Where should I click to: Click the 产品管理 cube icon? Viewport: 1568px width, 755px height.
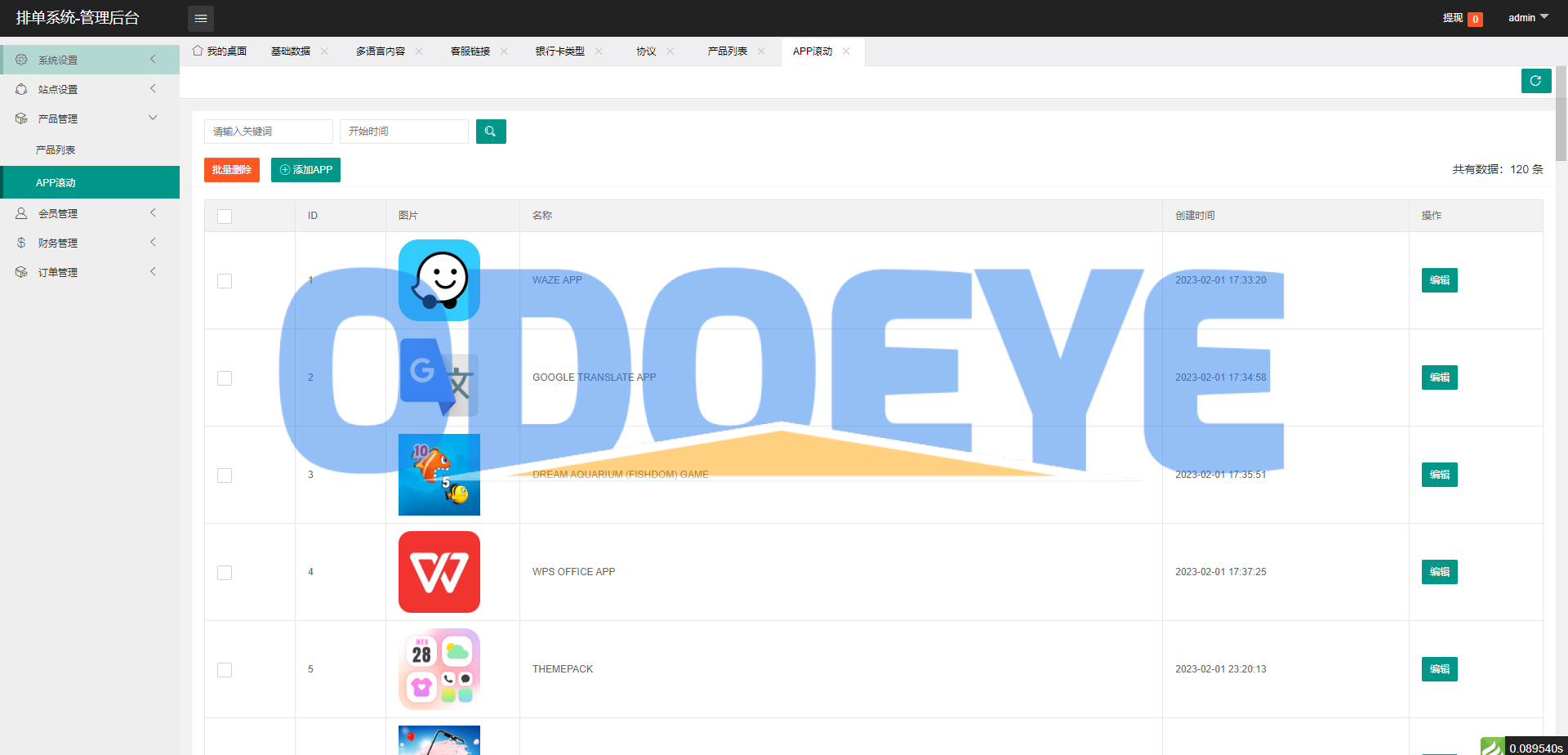21,118
